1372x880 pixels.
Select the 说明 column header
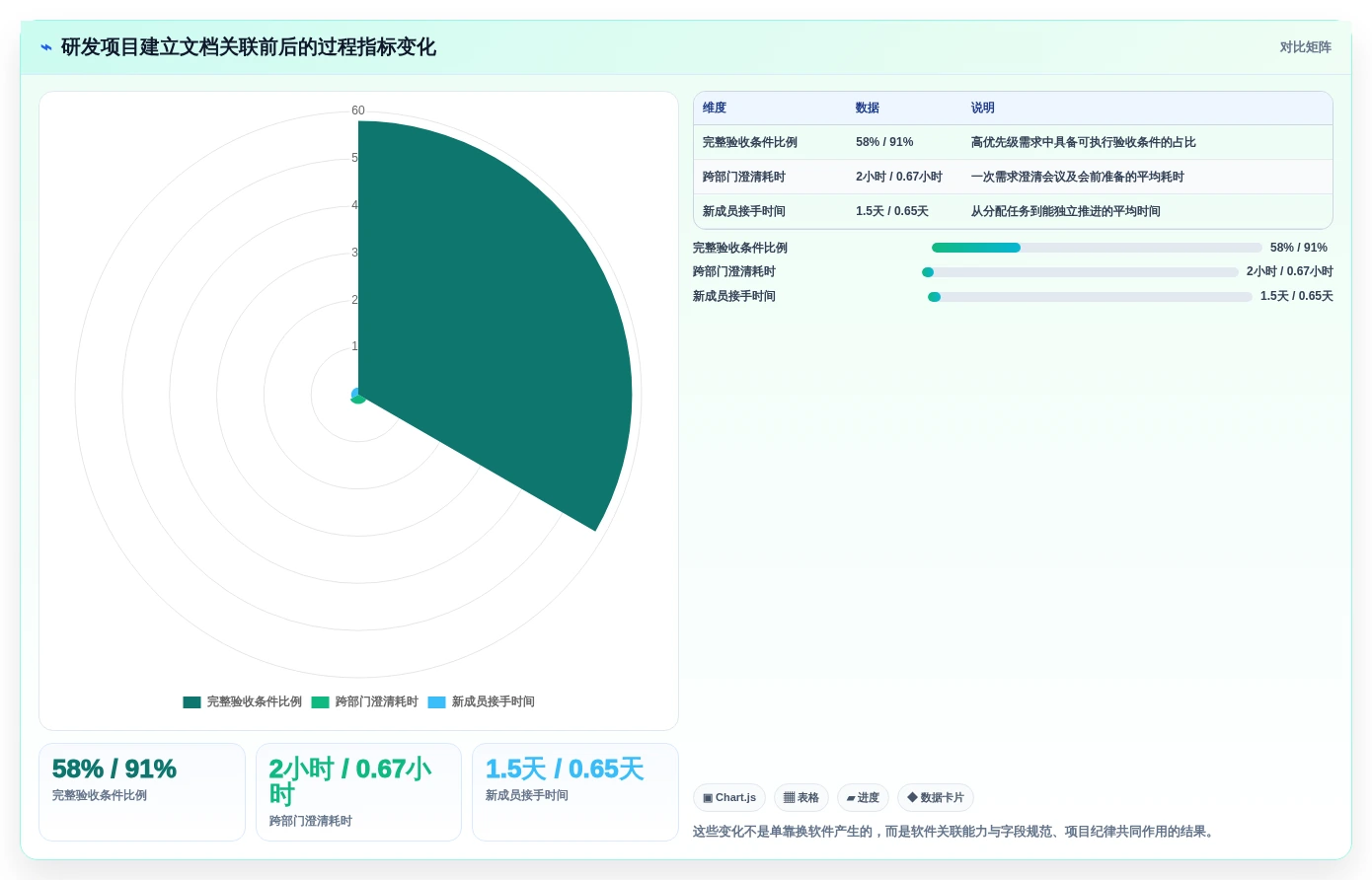point(982,109)
